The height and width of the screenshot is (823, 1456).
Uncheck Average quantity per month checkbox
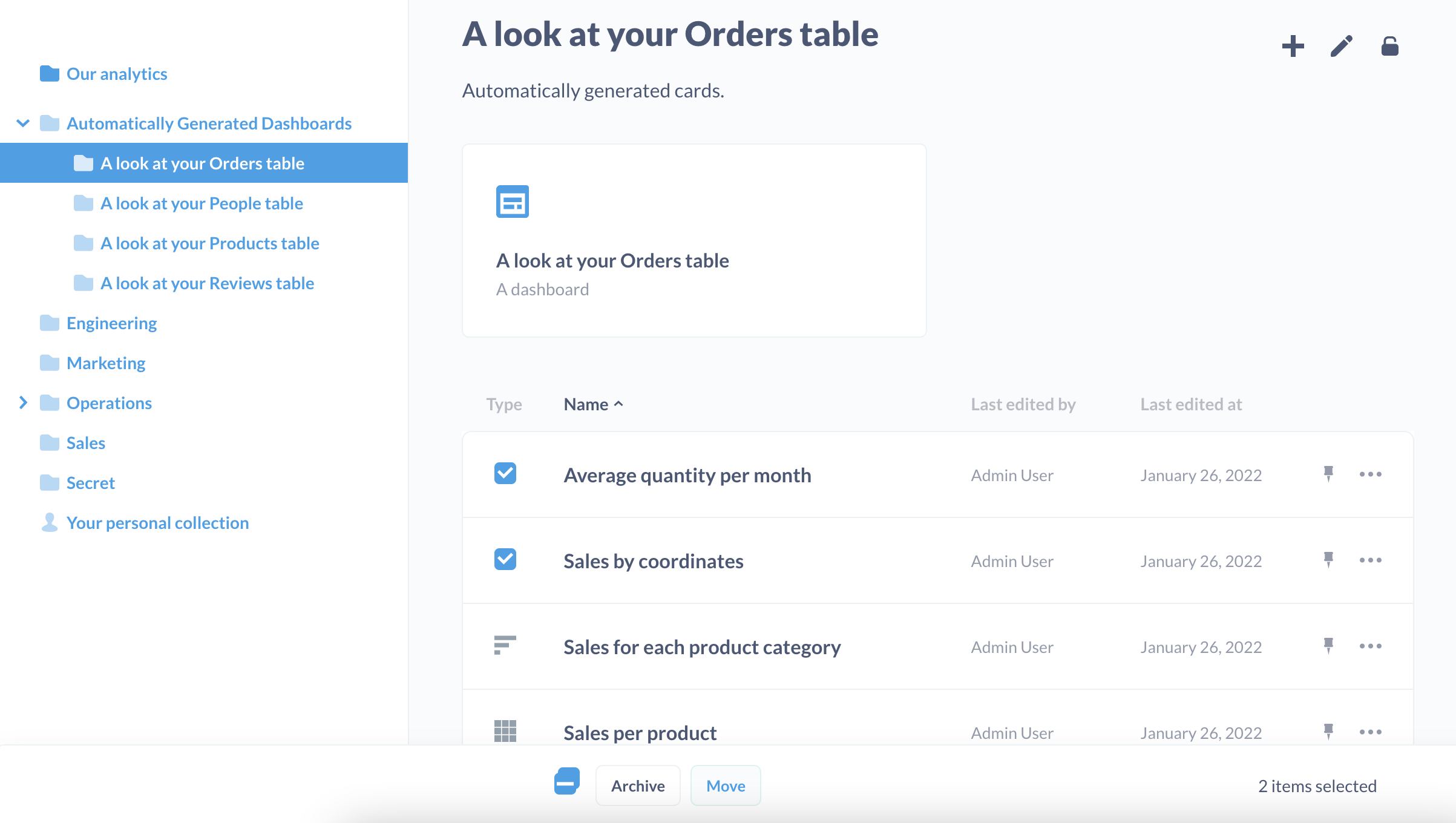coord(505,474)
